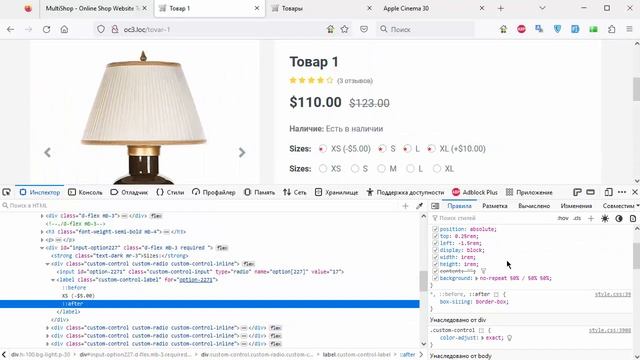Toggle the three-pane inspector layout icon

click(x=435, y=206)
